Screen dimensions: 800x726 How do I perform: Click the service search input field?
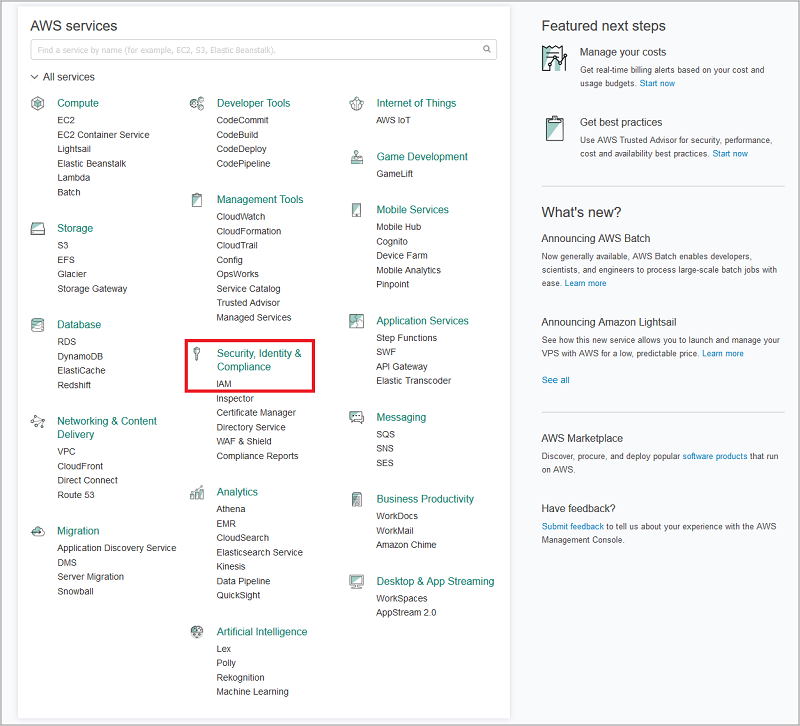(x=250, y=49)
